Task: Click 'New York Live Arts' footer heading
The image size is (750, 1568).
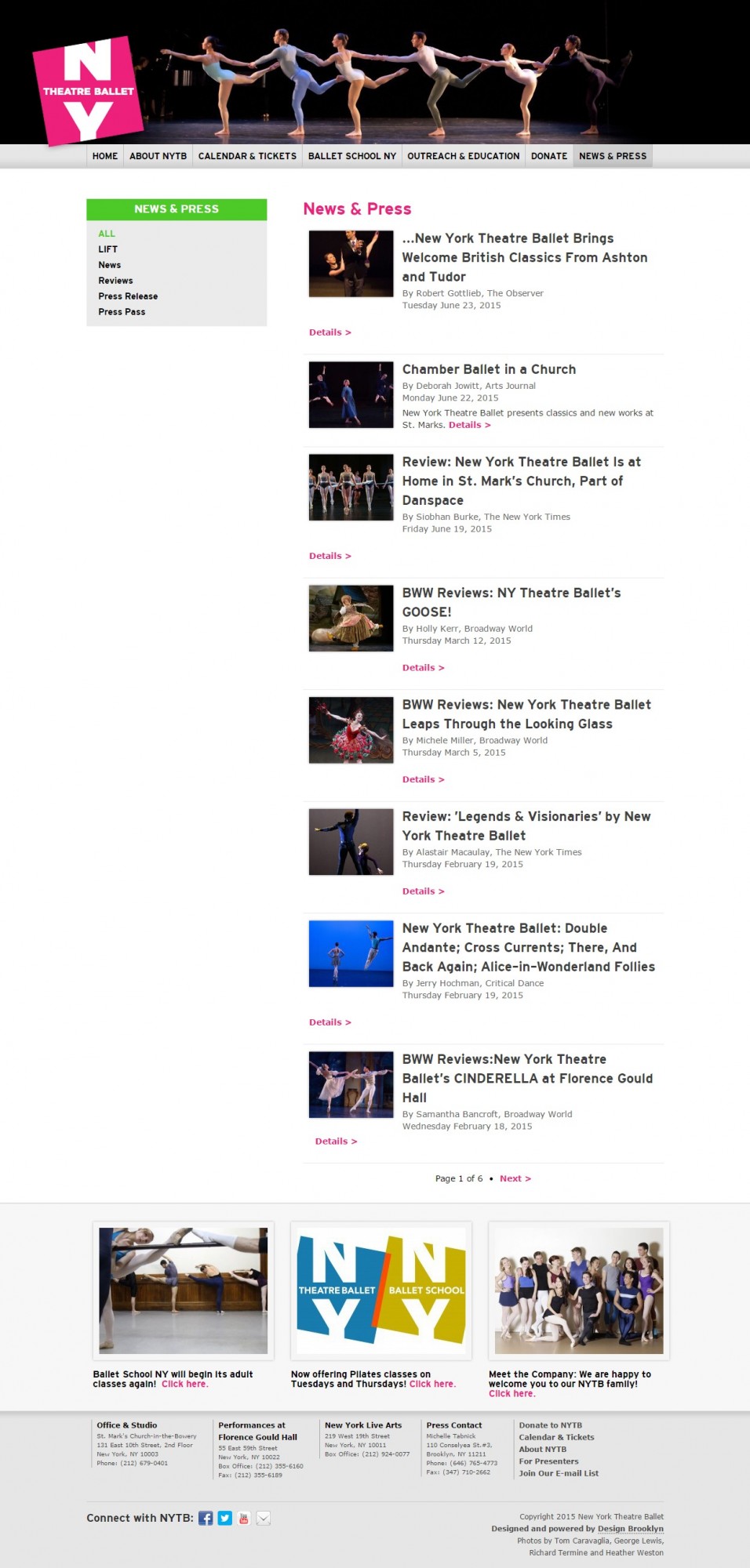Action: point(363,1425)
